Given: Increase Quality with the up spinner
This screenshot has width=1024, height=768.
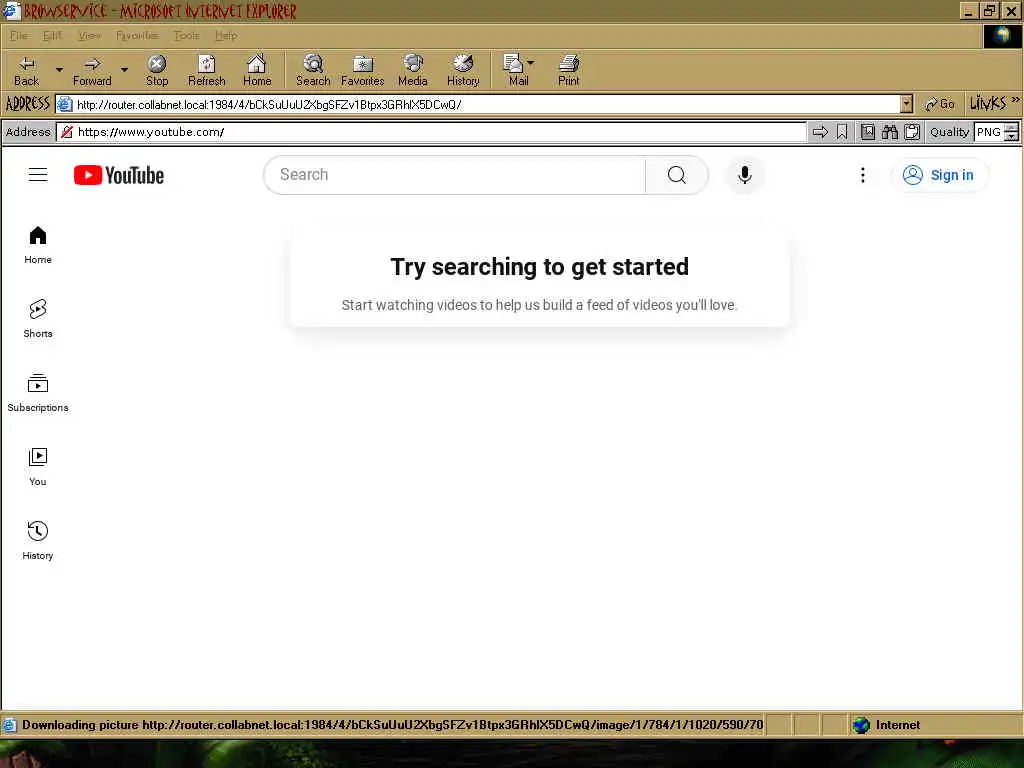Looking at the screenshot, I should 1011,127.
